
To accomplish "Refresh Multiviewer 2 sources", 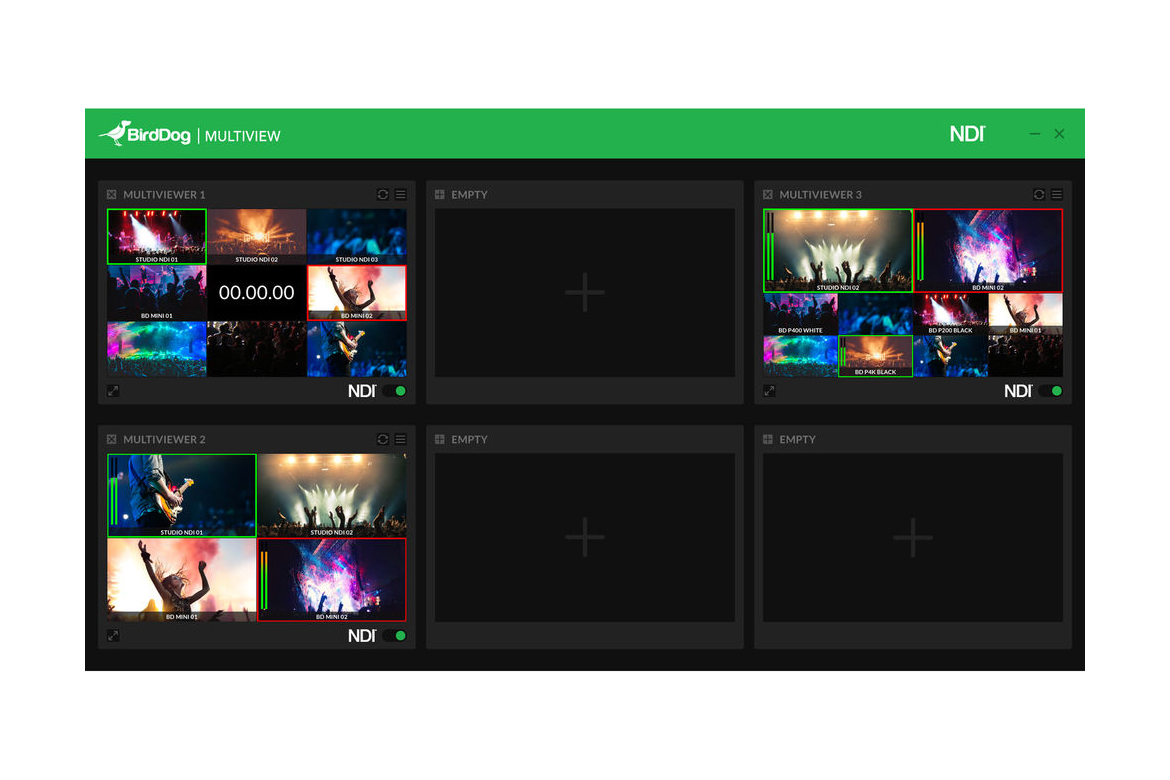I will [x=383, y=439].
